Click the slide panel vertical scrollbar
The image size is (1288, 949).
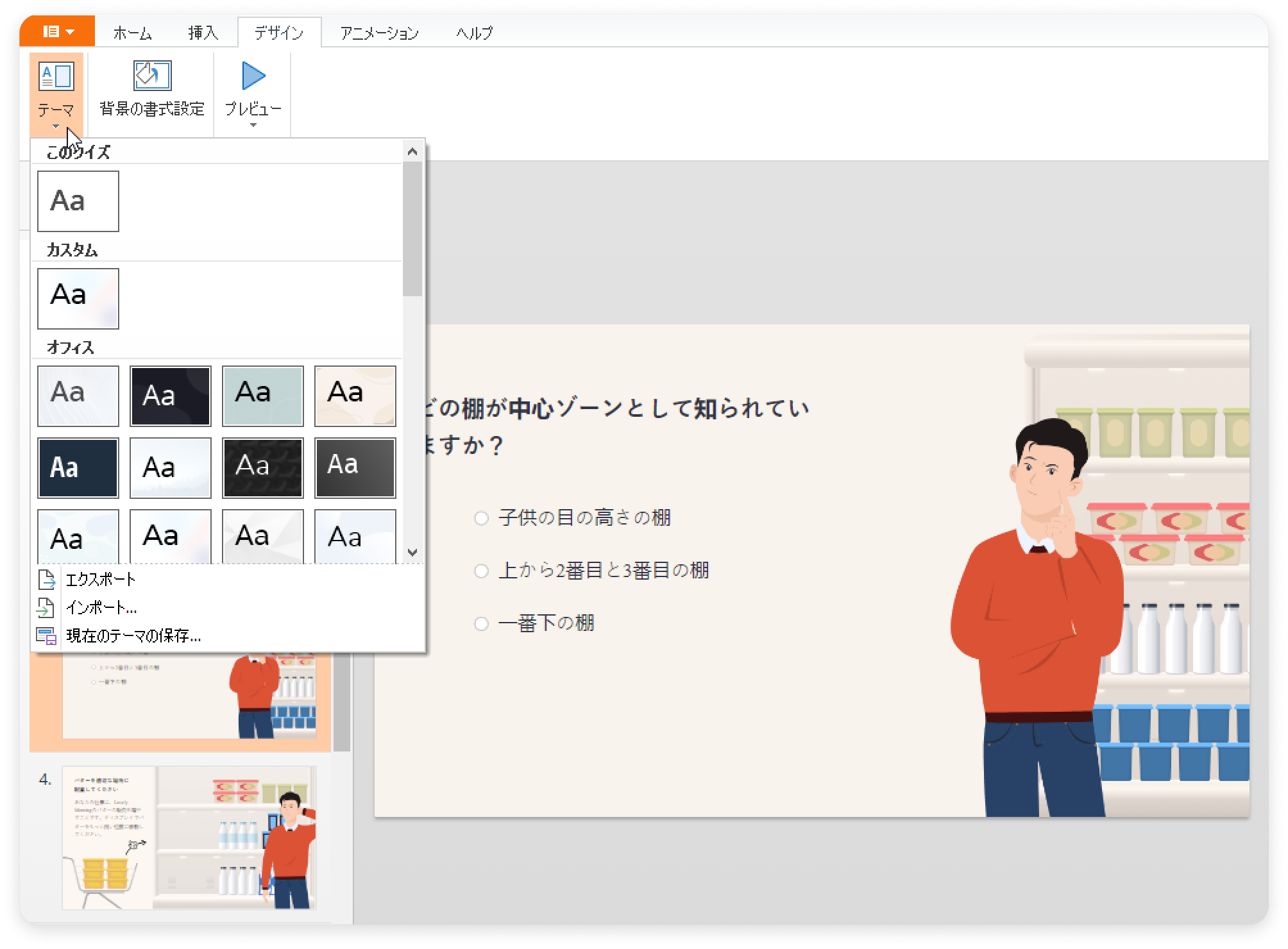(342, 702)
